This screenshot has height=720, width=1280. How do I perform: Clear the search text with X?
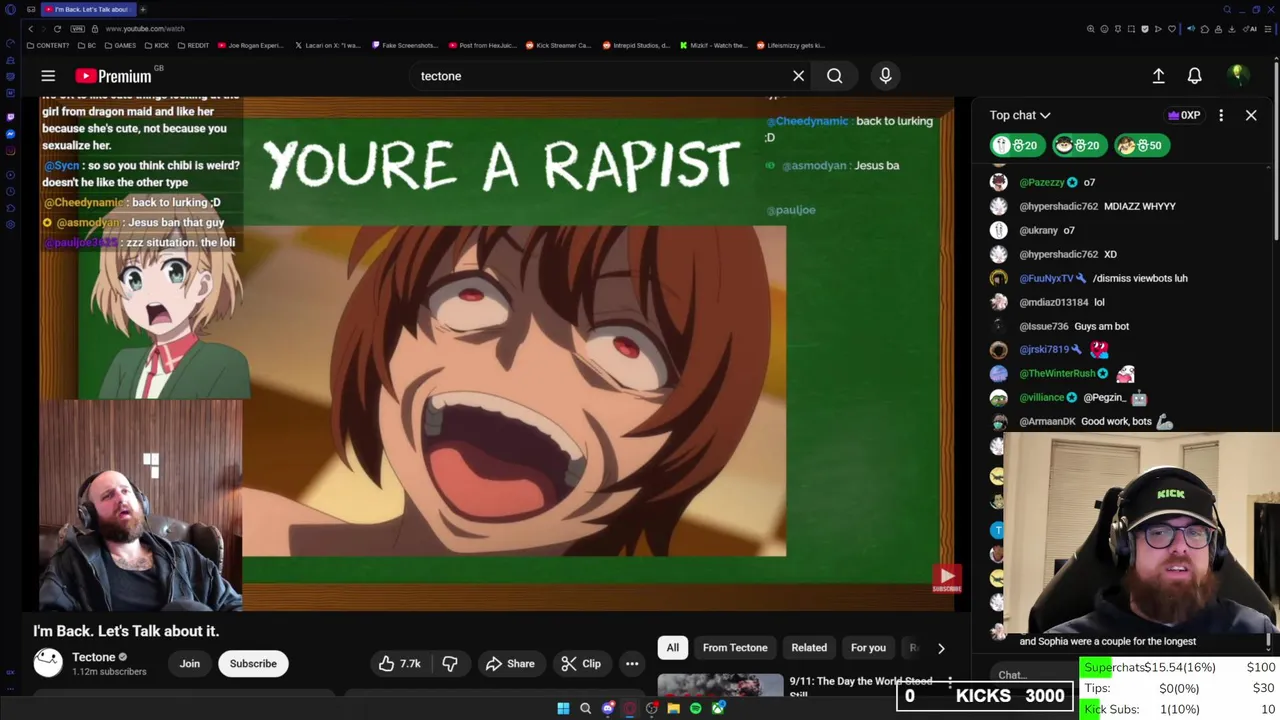tap(798, 76)
